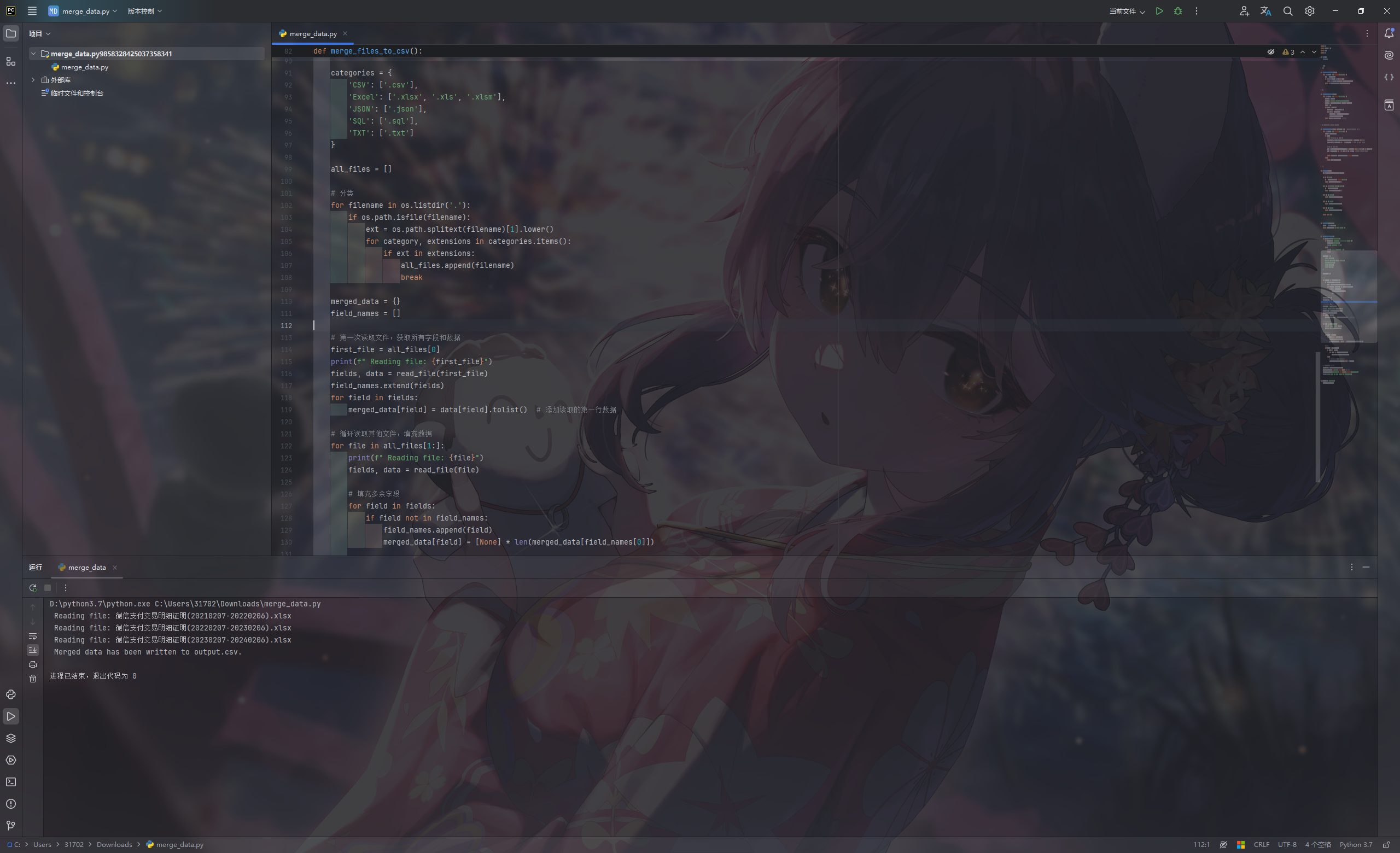Click the code minimap viewport
Screen dimensions: 1400x853
coord(1348,296)
